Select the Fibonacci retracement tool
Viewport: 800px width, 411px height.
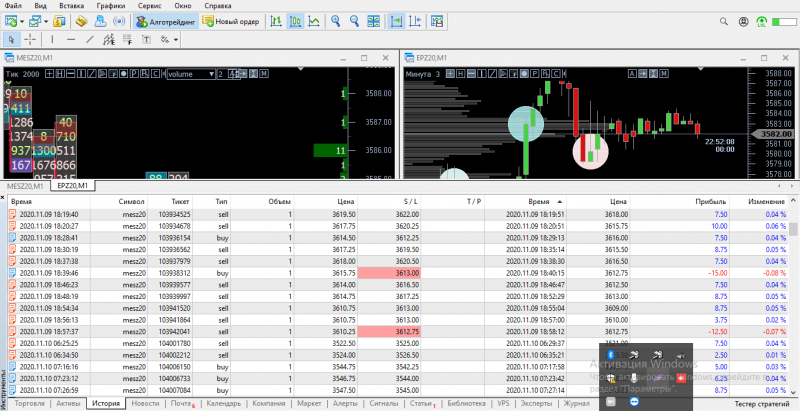128,39
